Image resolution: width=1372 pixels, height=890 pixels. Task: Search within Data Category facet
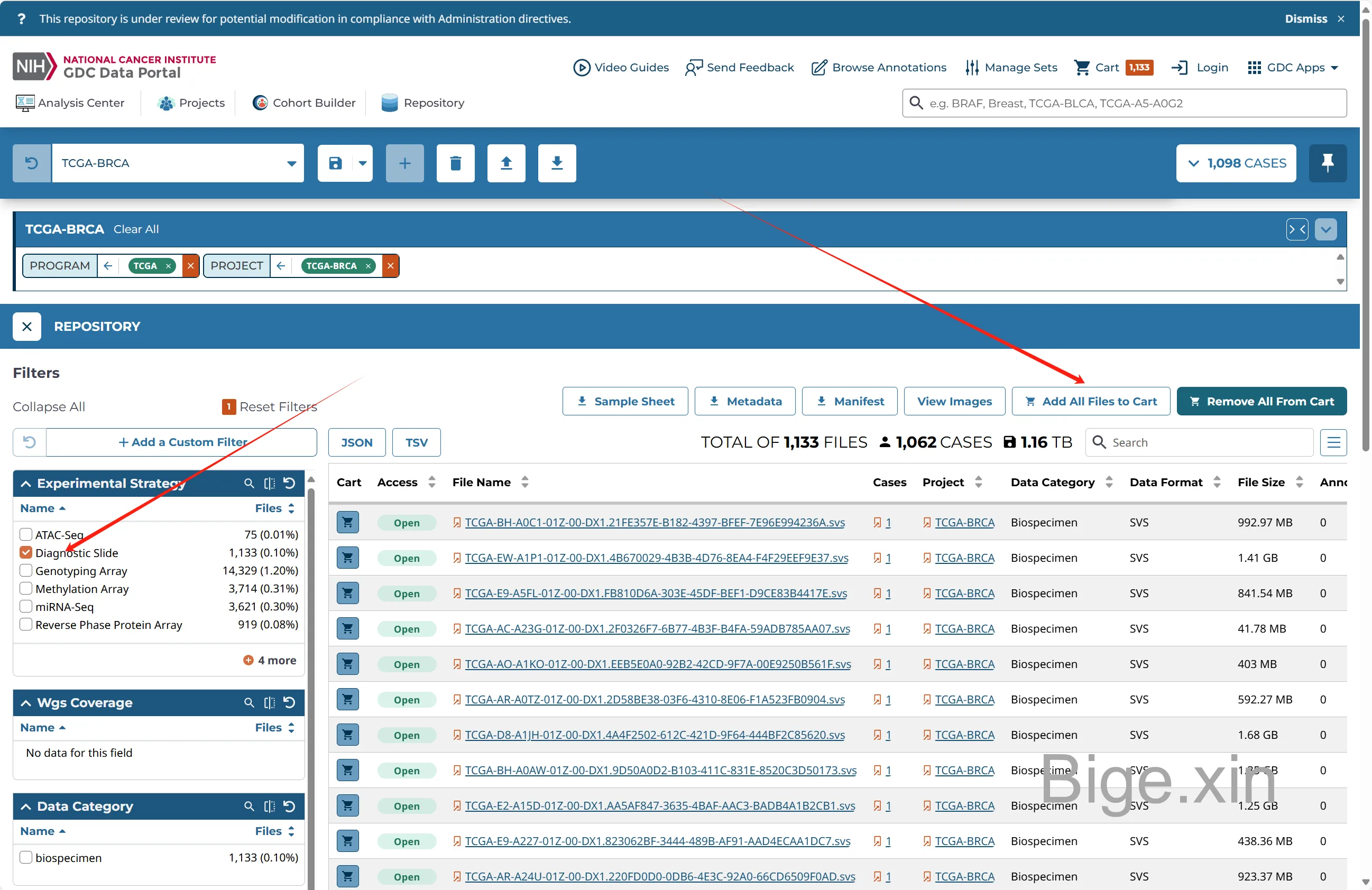pyautogui.click(x=249, y=806)
